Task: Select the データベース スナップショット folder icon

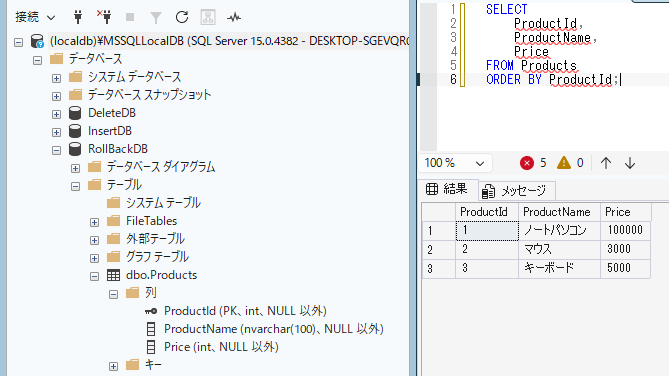Action: (x=76, y=94)
